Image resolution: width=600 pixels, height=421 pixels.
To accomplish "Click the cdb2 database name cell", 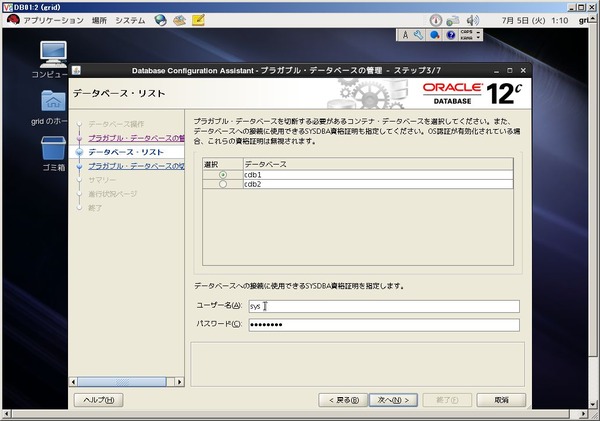I will 378,184.
